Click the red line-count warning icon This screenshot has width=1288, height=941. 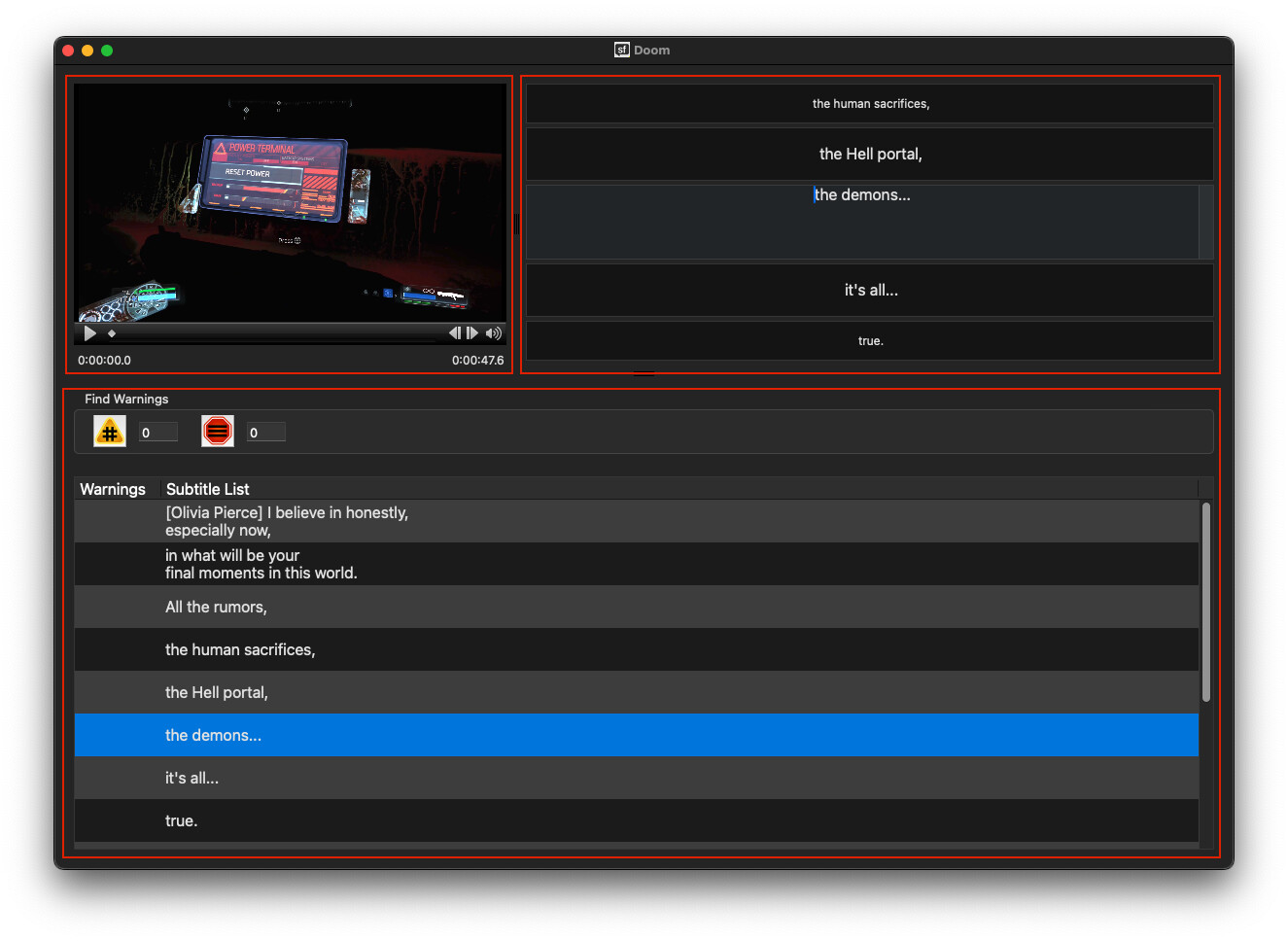(218, 432)
